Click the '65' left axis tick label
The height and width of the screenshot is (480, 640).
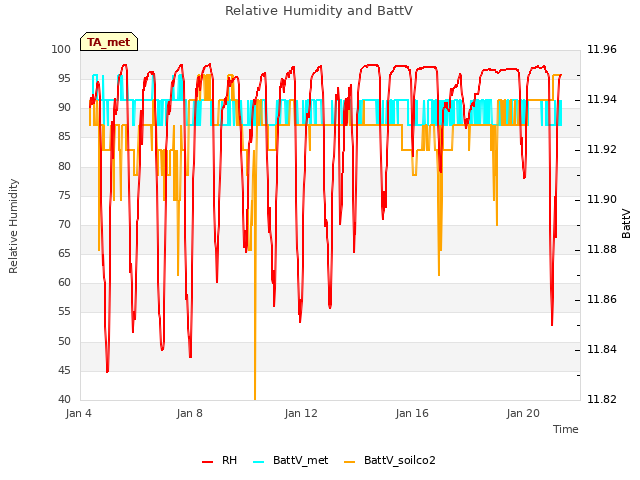tap(64, 253)
